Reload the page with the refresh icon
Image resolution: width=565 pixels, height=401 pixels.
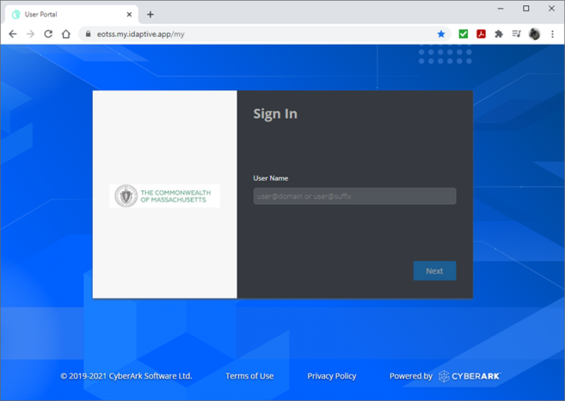click(48, 34)
